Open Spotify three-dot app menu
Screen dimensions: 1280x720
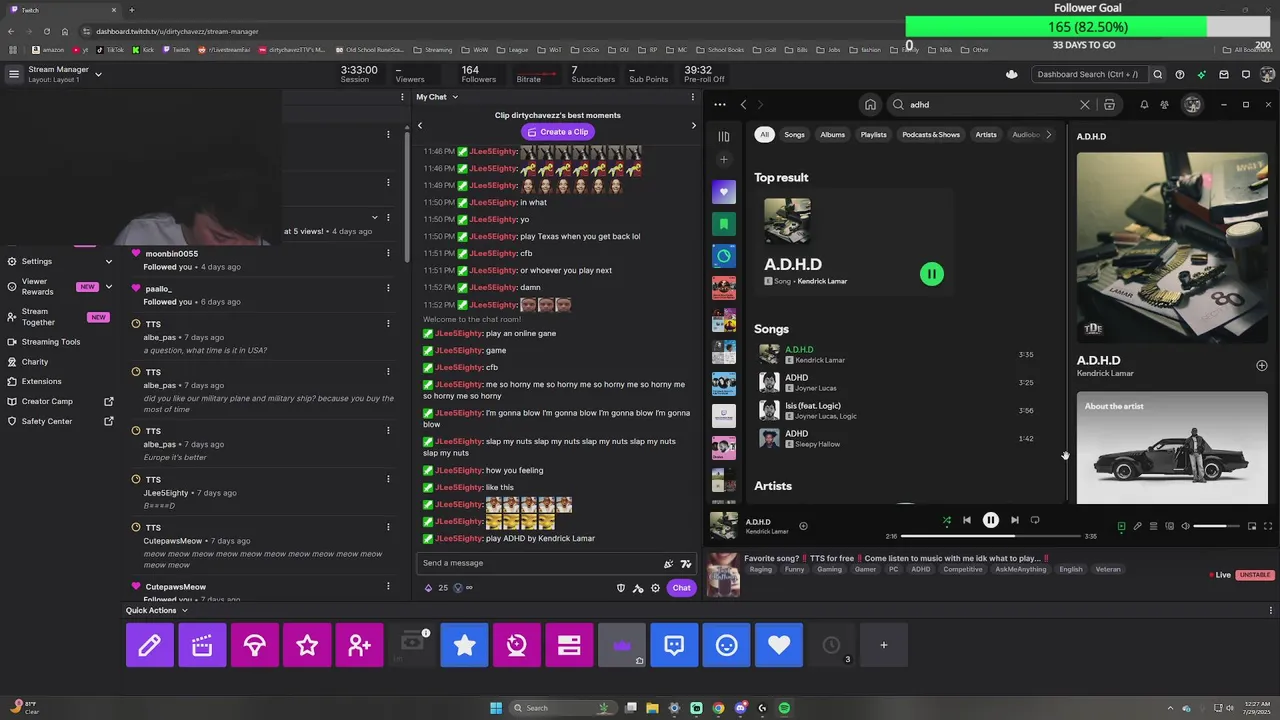pyautogui.click(x=720, y=104)
